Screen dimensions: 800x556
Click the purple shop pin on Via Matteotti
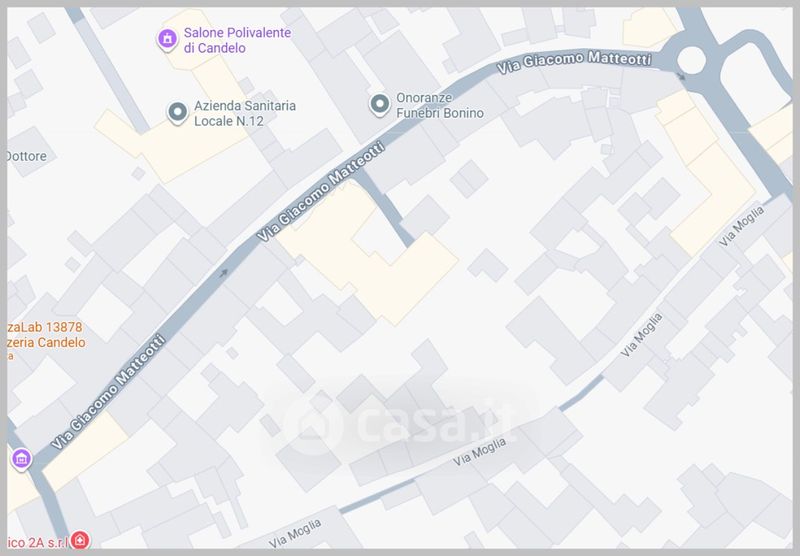21,460
